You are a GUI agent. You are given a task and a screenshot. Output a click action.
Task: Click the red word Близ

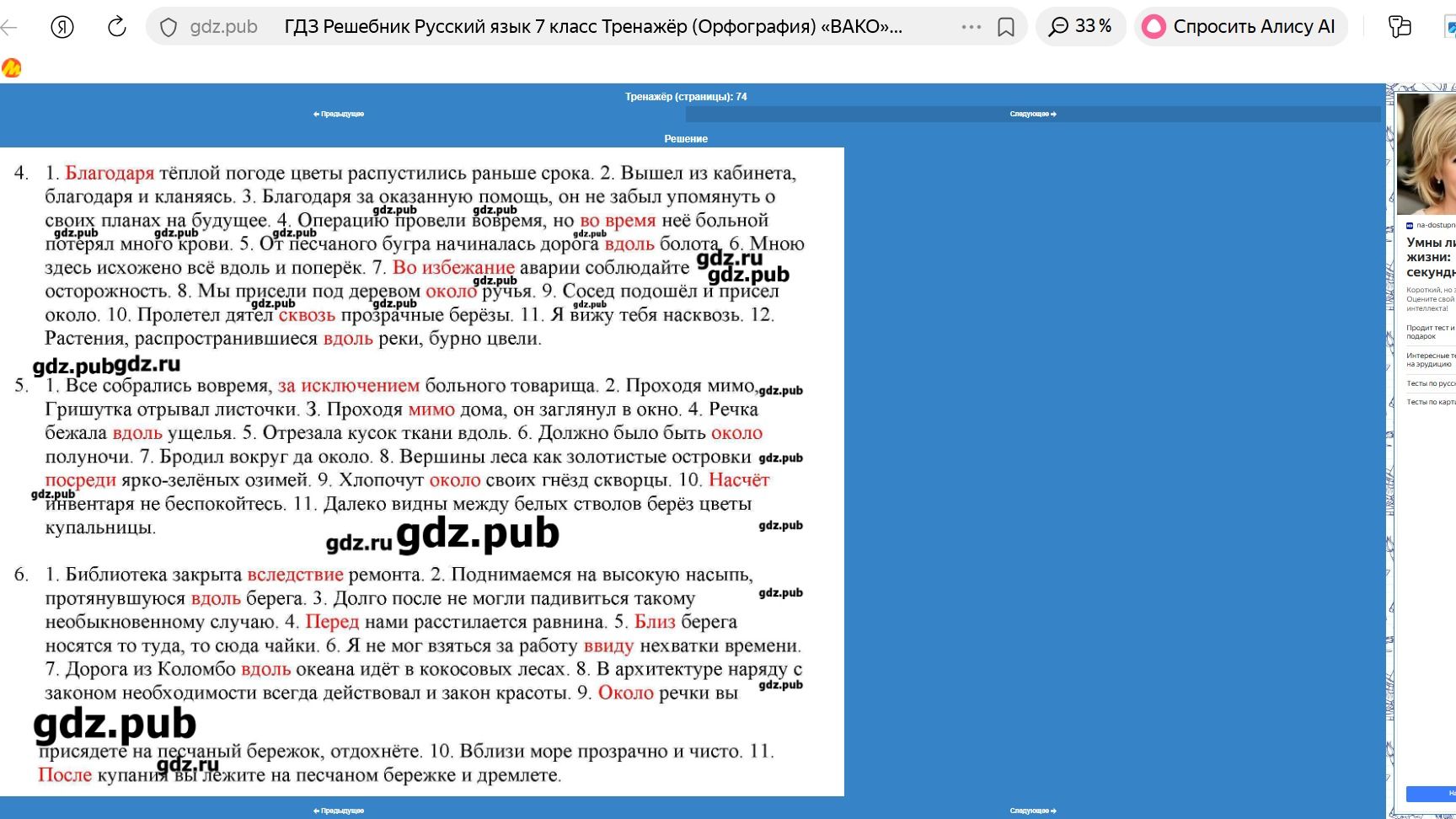(x=655, y=621)
